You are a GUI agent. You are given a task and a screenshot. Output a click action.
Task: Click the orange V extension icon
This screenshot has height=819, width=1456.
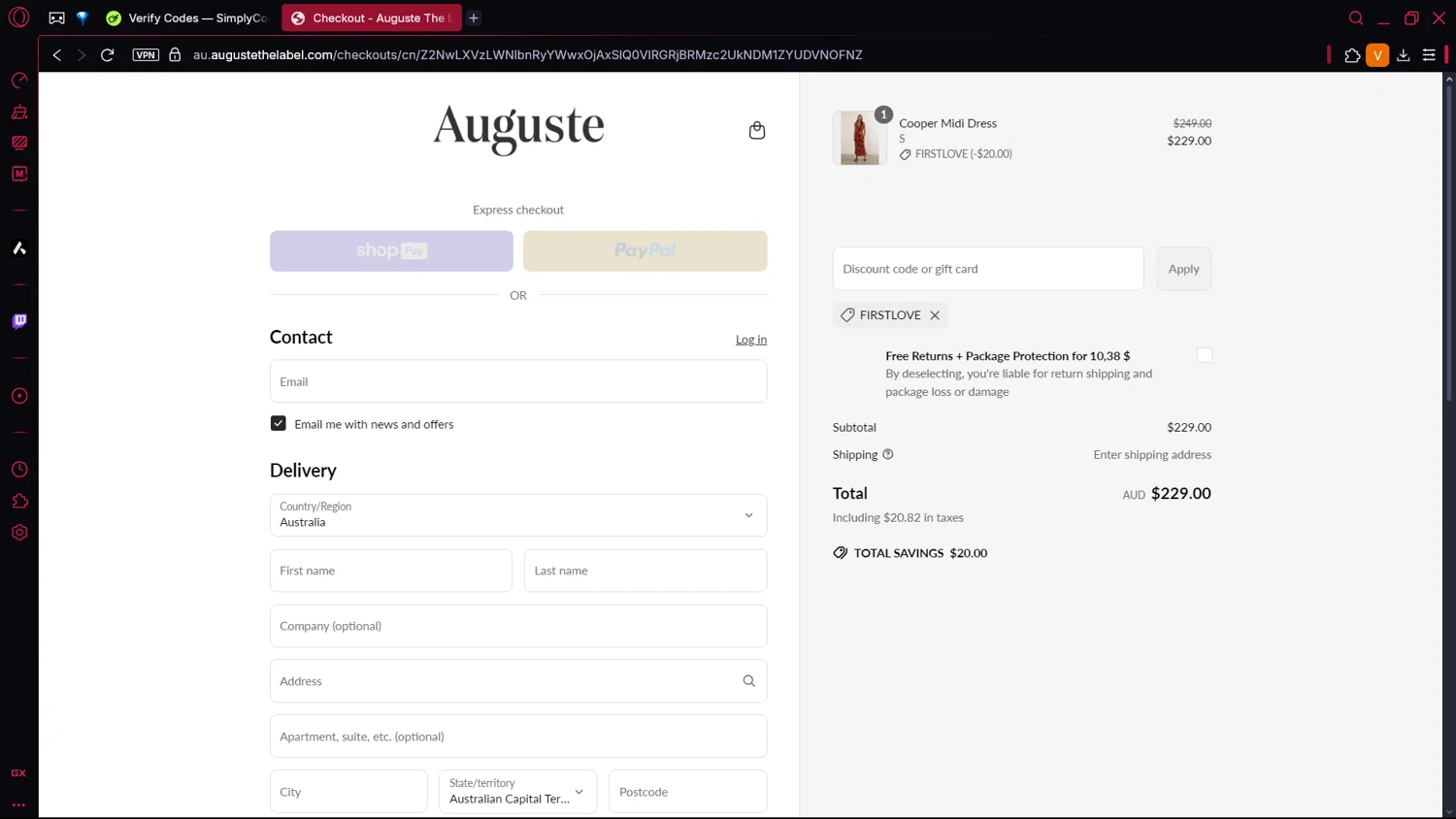tap(1377, 55)
